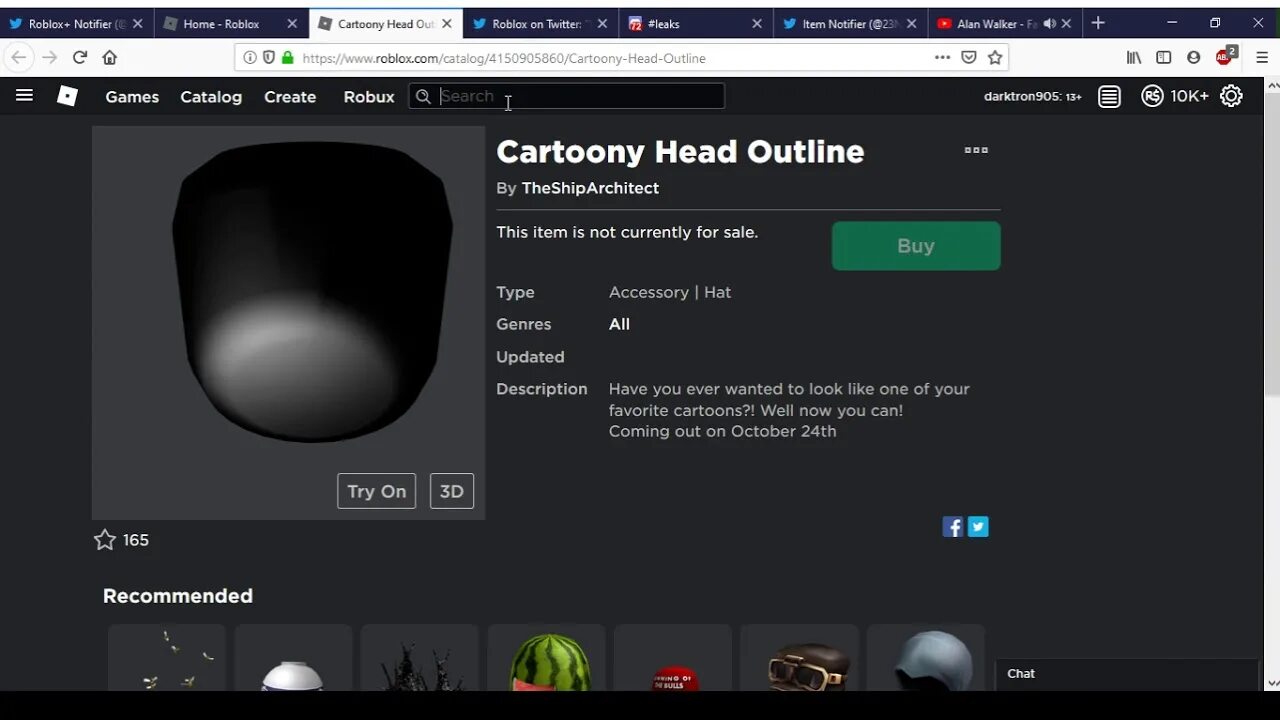Go back with browser back arrow
The image size is (1280, 720).
(x=19, y=58)
